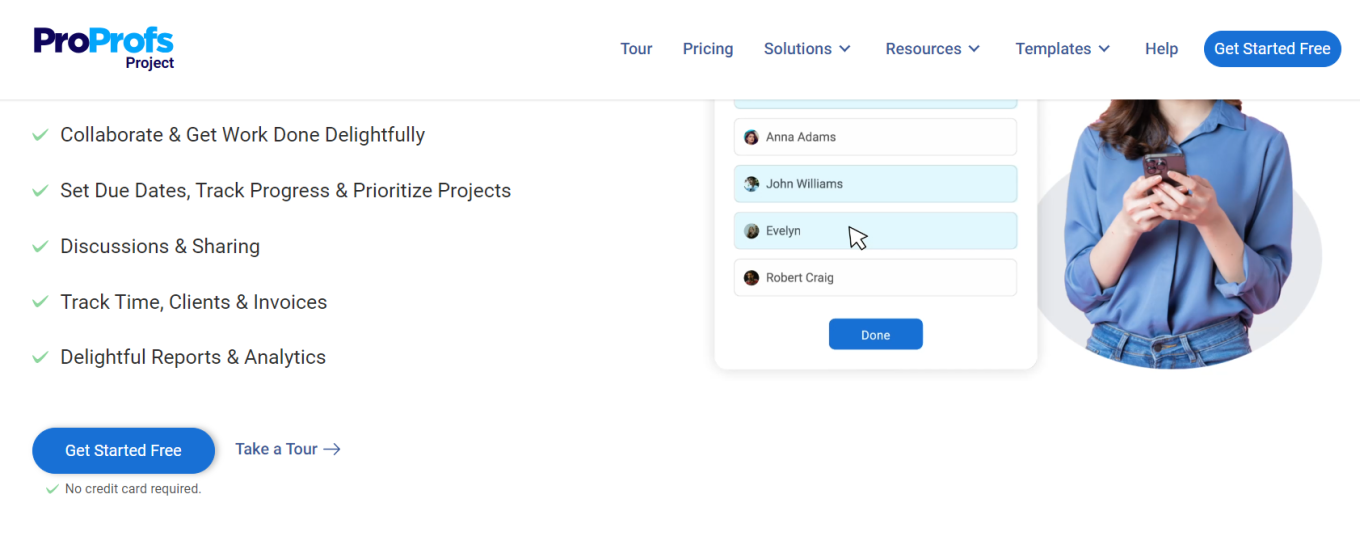Click checkmark beside Collaborate & Get Work Done
The width and height of the screenshot is (1360, 549).
point(40,134)
